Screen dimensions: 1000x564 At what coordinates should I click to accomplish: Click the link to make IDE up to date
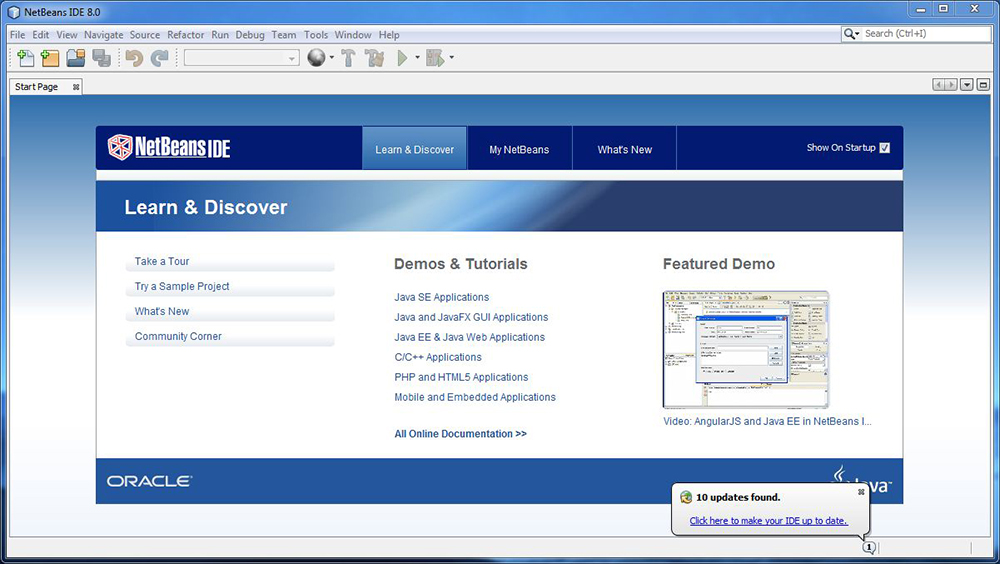coord(768,521)
